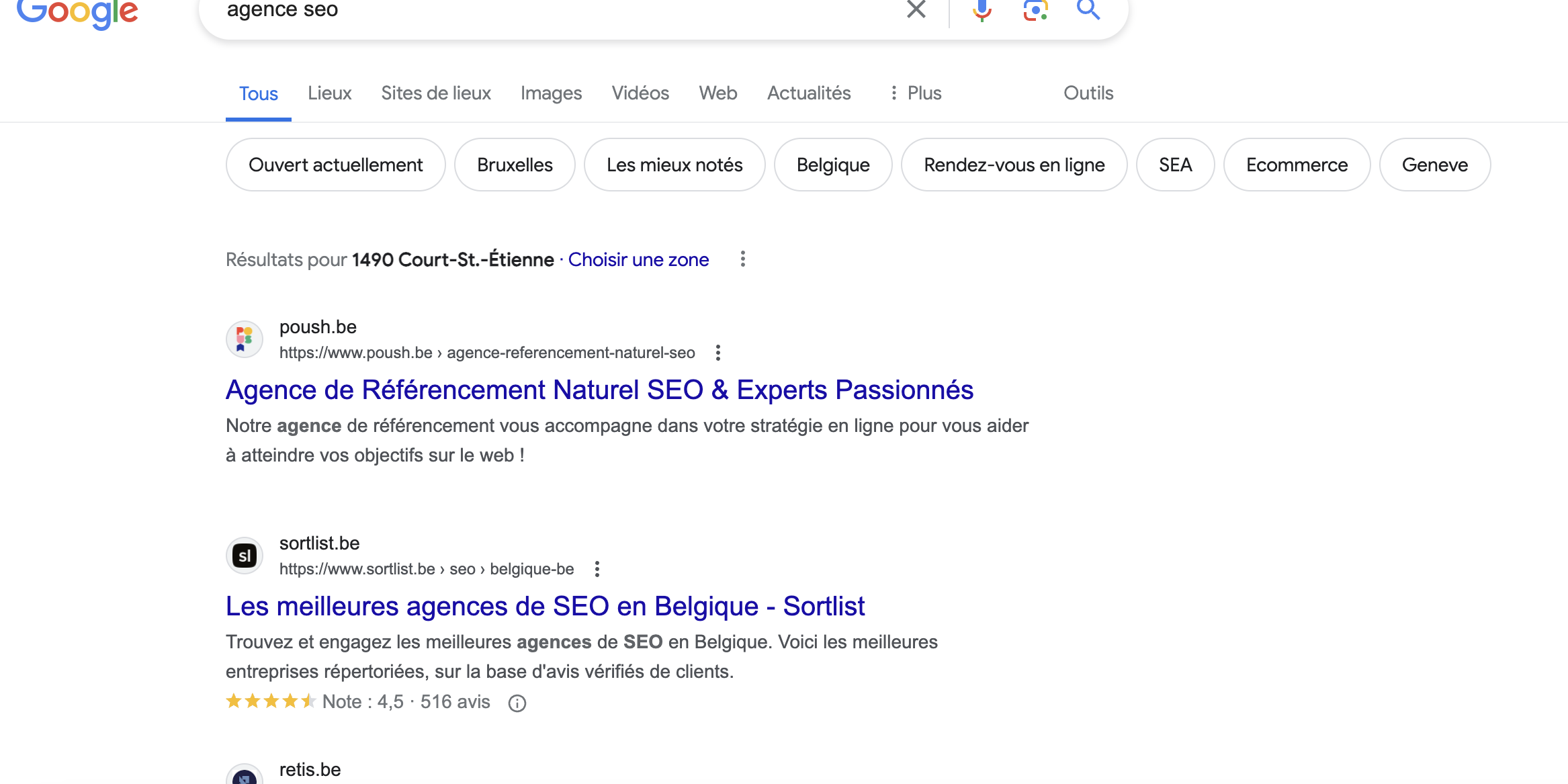The width and height of the screenshot is (1568, 784).
Task: Click inside the agence seo search field
Action: pos(537,11)
